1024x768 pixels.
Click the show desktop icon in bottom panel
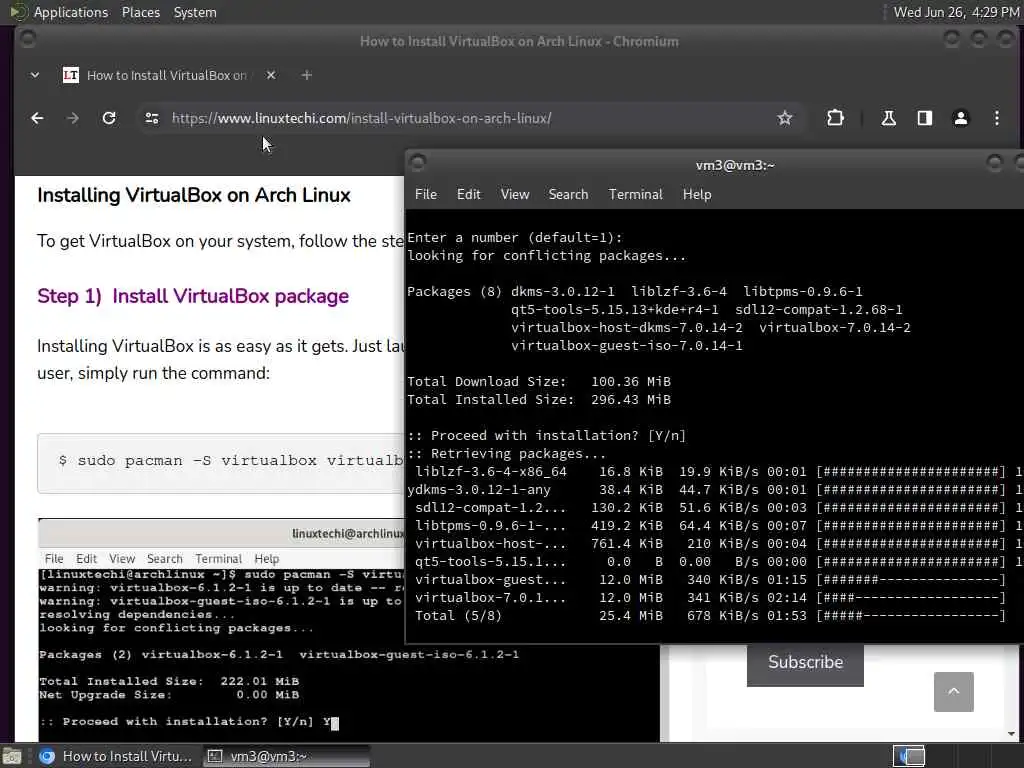point(12,756)
